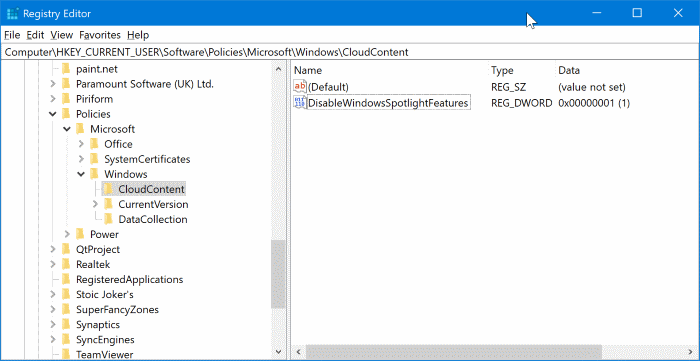The image size is (700, 361).
Task: Expand the Stoic Joker's key
Action: (x=53, y=295)
